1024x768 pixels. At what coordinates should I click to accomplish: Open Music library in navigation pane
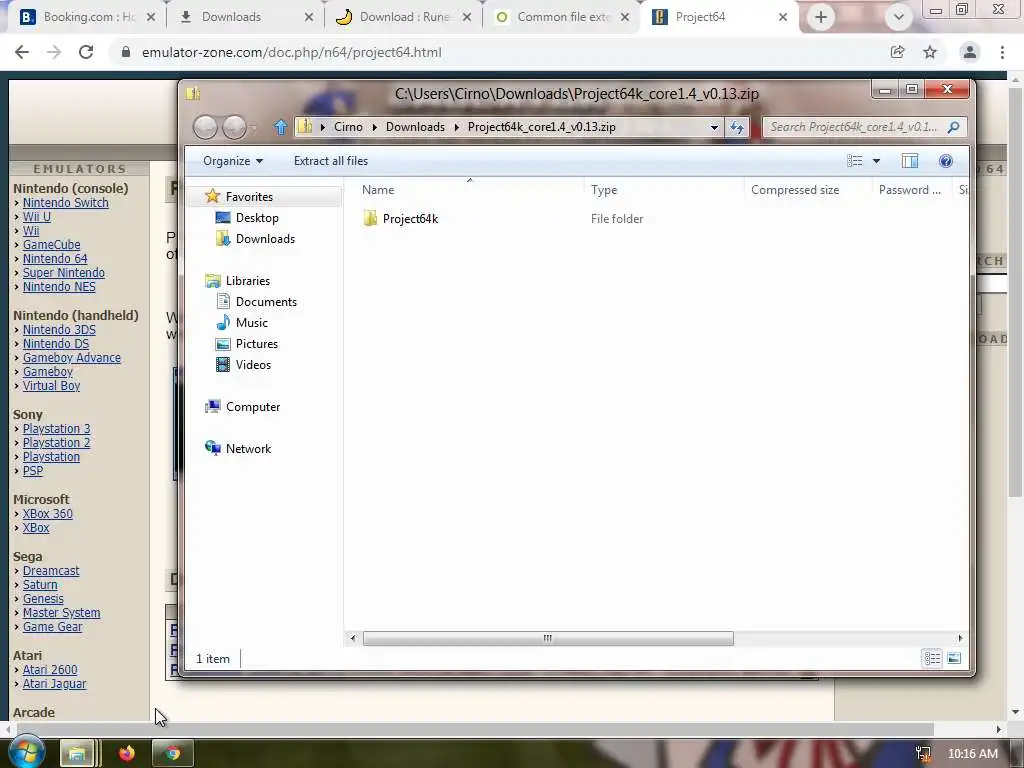coord(251,323)
